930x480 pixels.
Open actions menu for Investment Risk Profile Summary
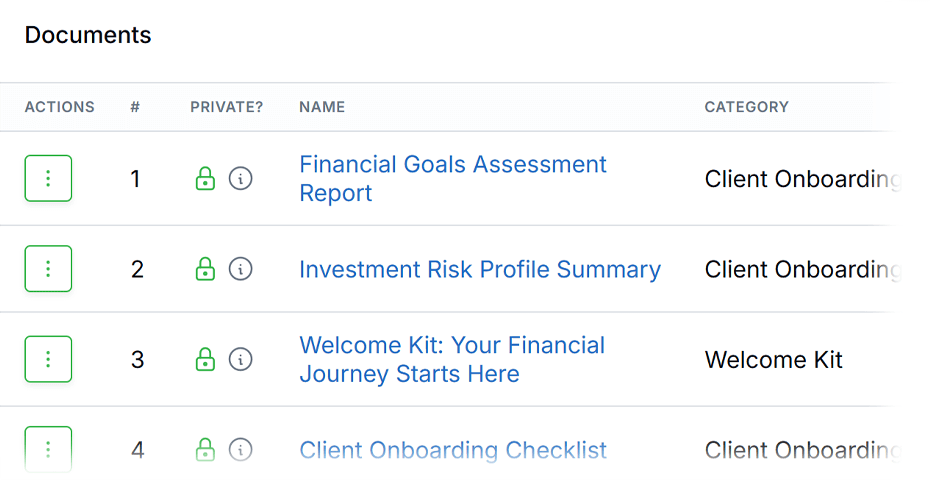pos(48,269)
